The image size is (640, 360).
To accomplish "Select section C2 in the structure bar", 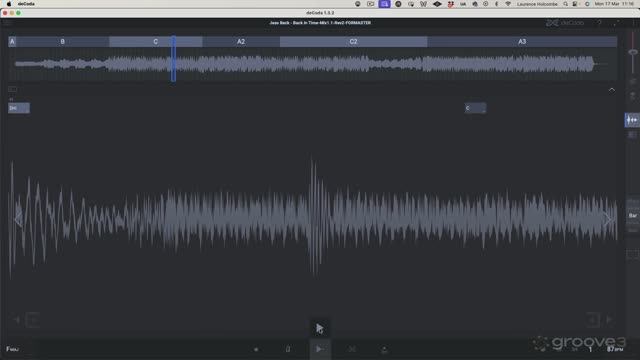I will [353, 42].
